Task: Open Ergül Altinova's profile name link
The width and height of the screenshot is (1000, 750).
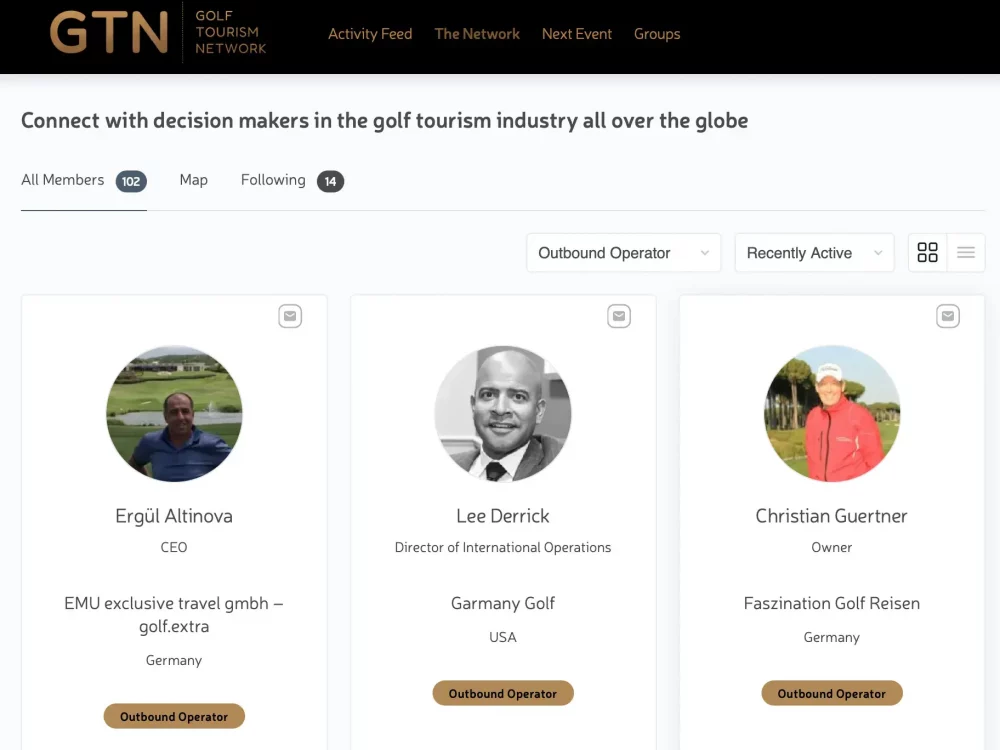Action: [x=174, y=516]
